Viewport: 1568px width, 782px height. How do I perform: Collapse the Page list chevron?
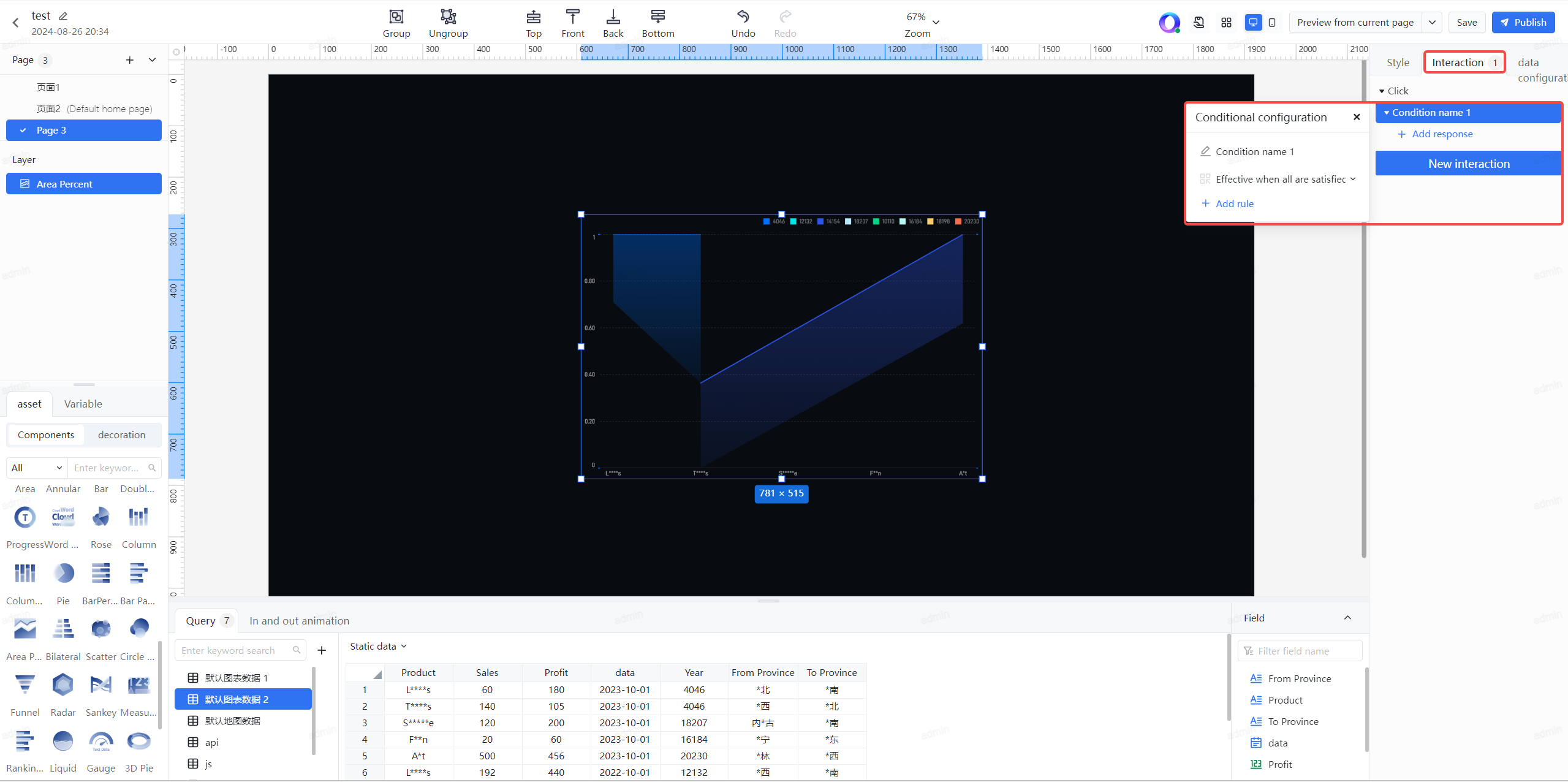coord(152,60)
